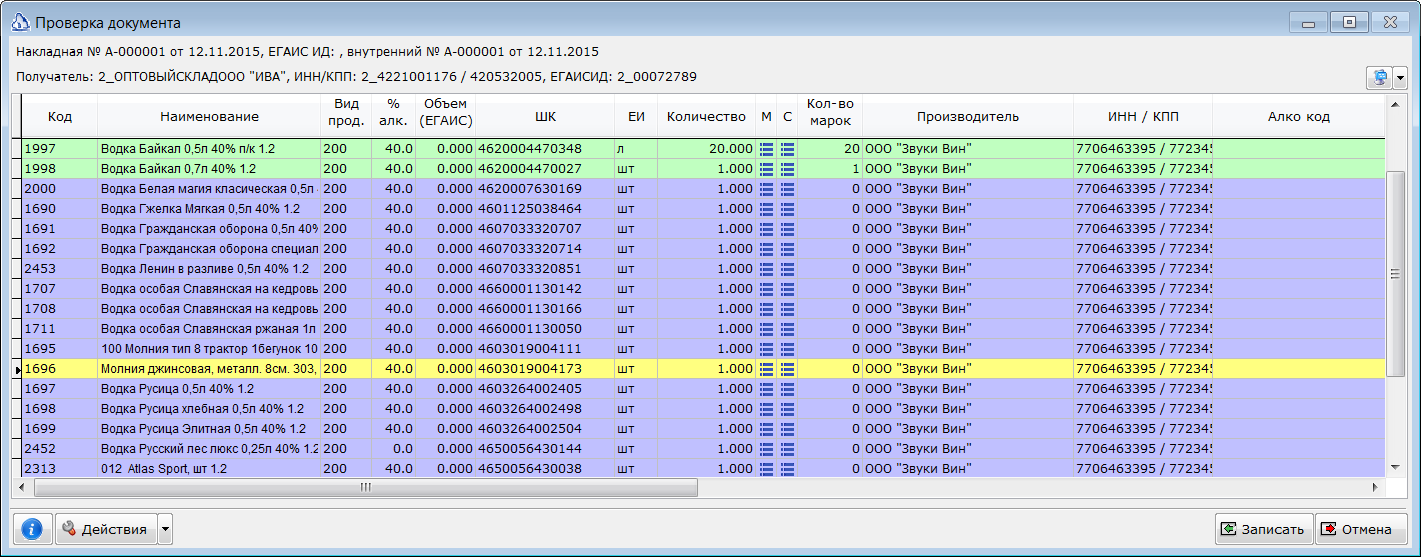Click the Производитель column header
This screenshot has height=557, width=1421.
(x=968, y=116)
